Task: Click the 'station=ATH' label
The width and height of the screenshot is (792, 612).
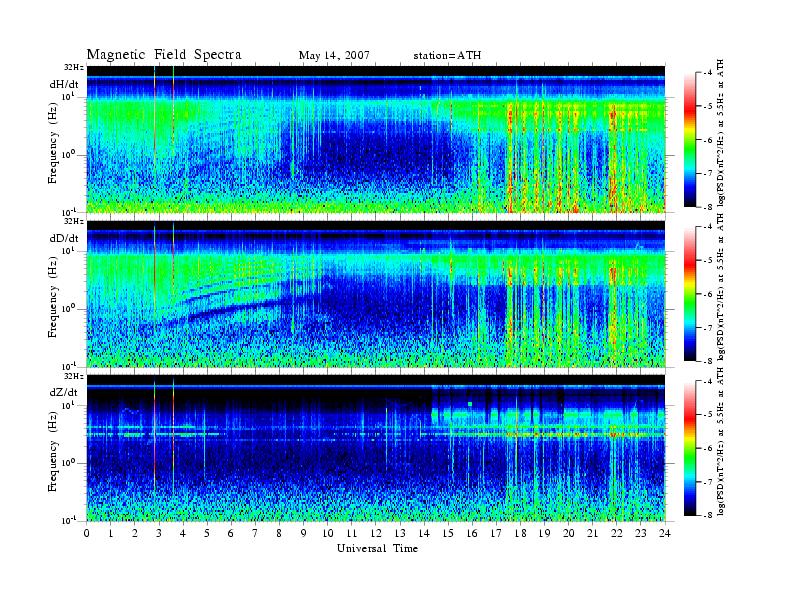Action: click(447, 56)
